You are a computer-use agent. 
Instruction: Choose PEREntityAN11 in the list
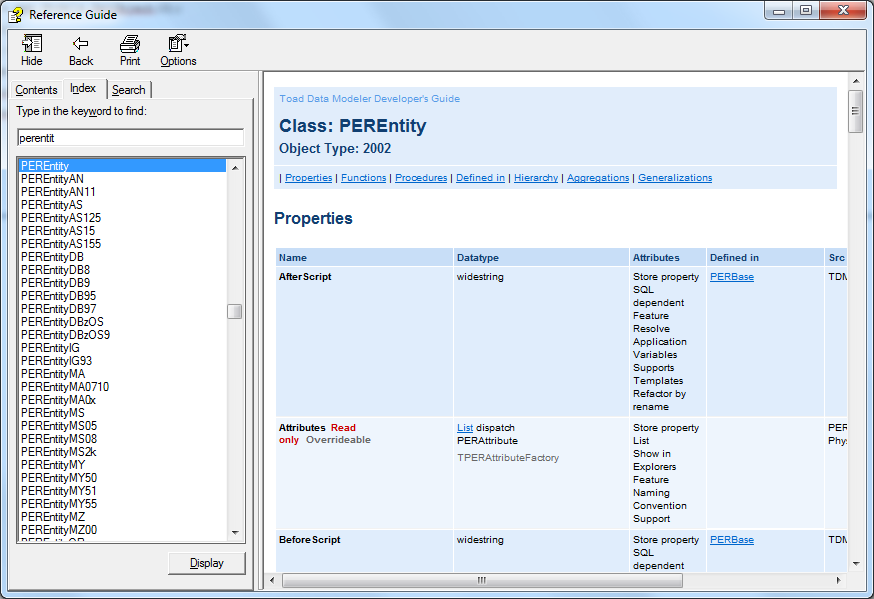pyautogui.click(x=58, y=192)
